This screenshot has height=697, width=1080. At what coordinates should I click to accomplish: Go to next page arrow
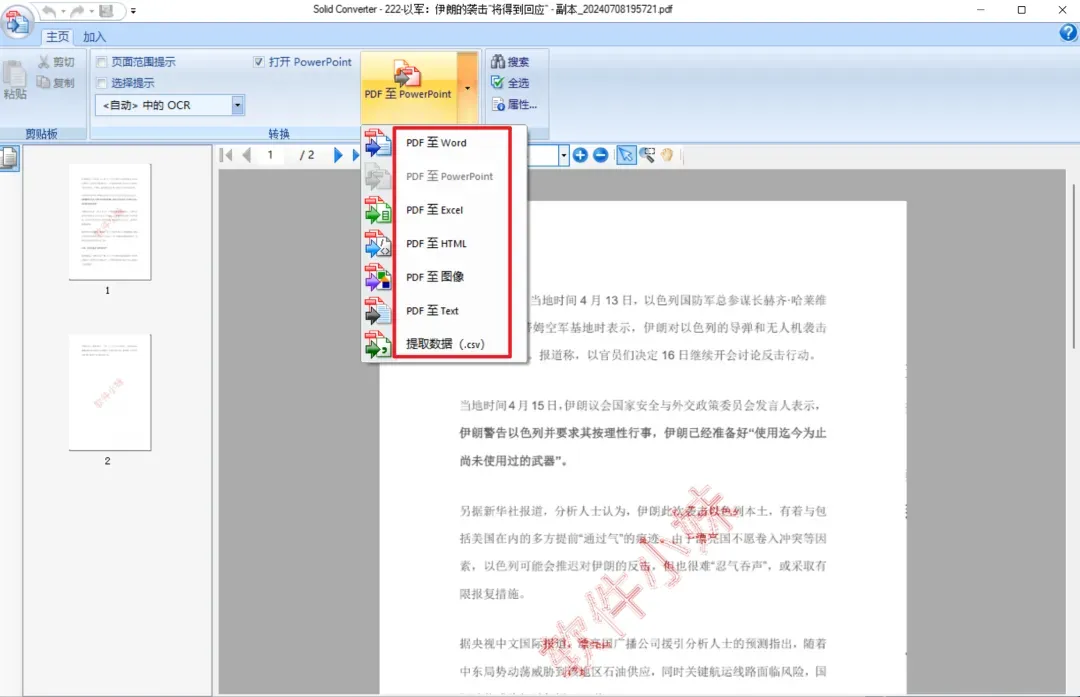(338, 155)
